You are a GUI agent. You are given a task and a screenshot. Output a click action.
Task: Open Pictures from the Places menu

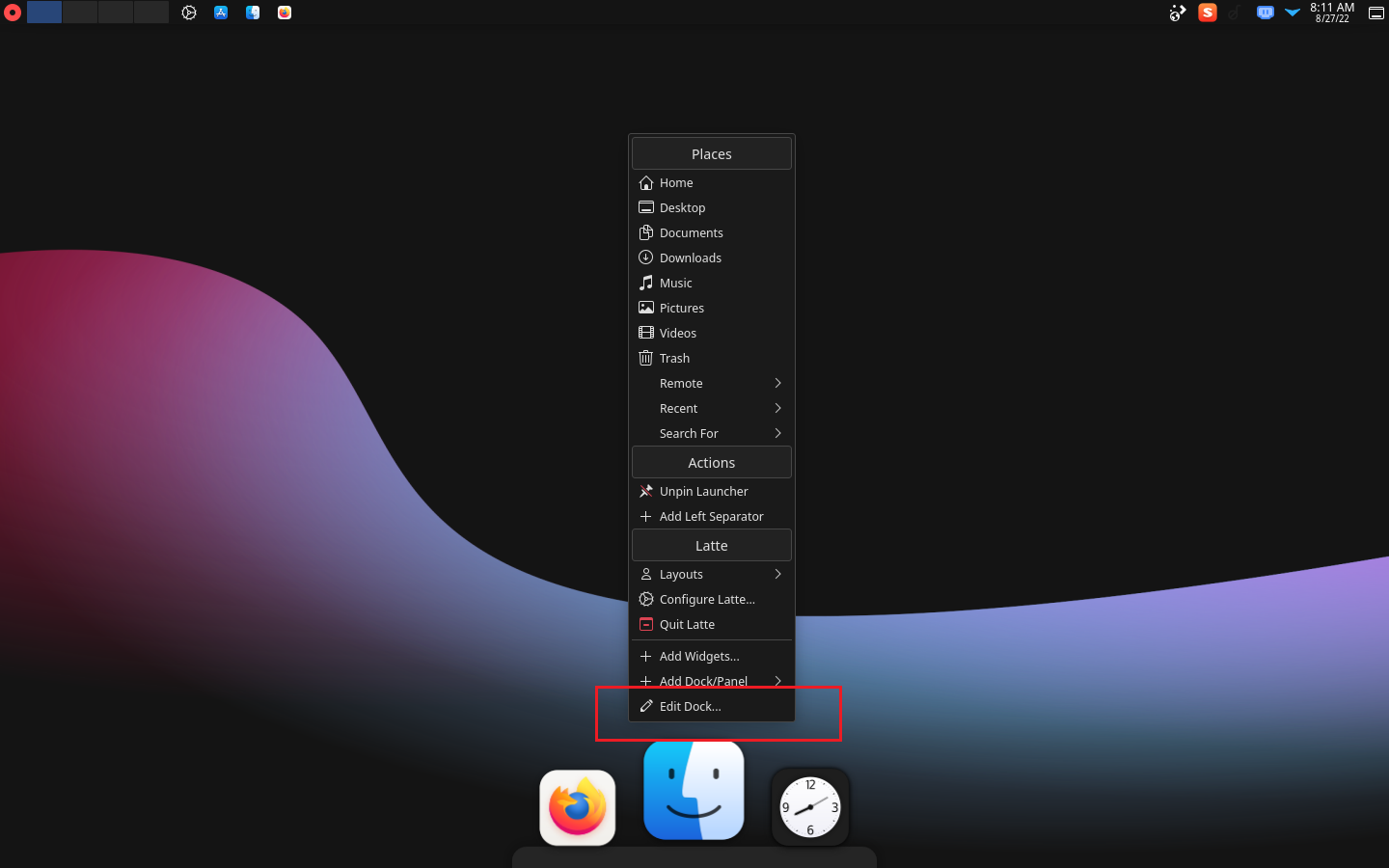point(712,308)
